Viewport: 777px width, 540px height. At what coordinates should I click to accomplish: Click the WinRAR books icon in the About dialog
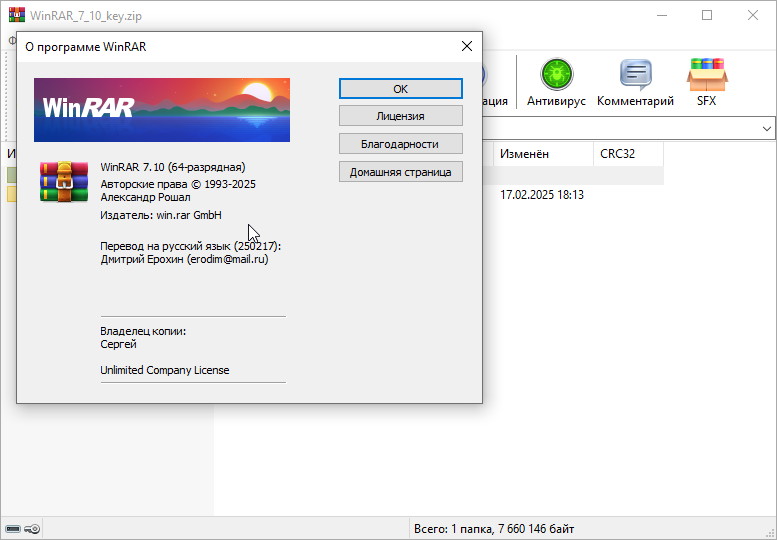(x=64, y=181)
